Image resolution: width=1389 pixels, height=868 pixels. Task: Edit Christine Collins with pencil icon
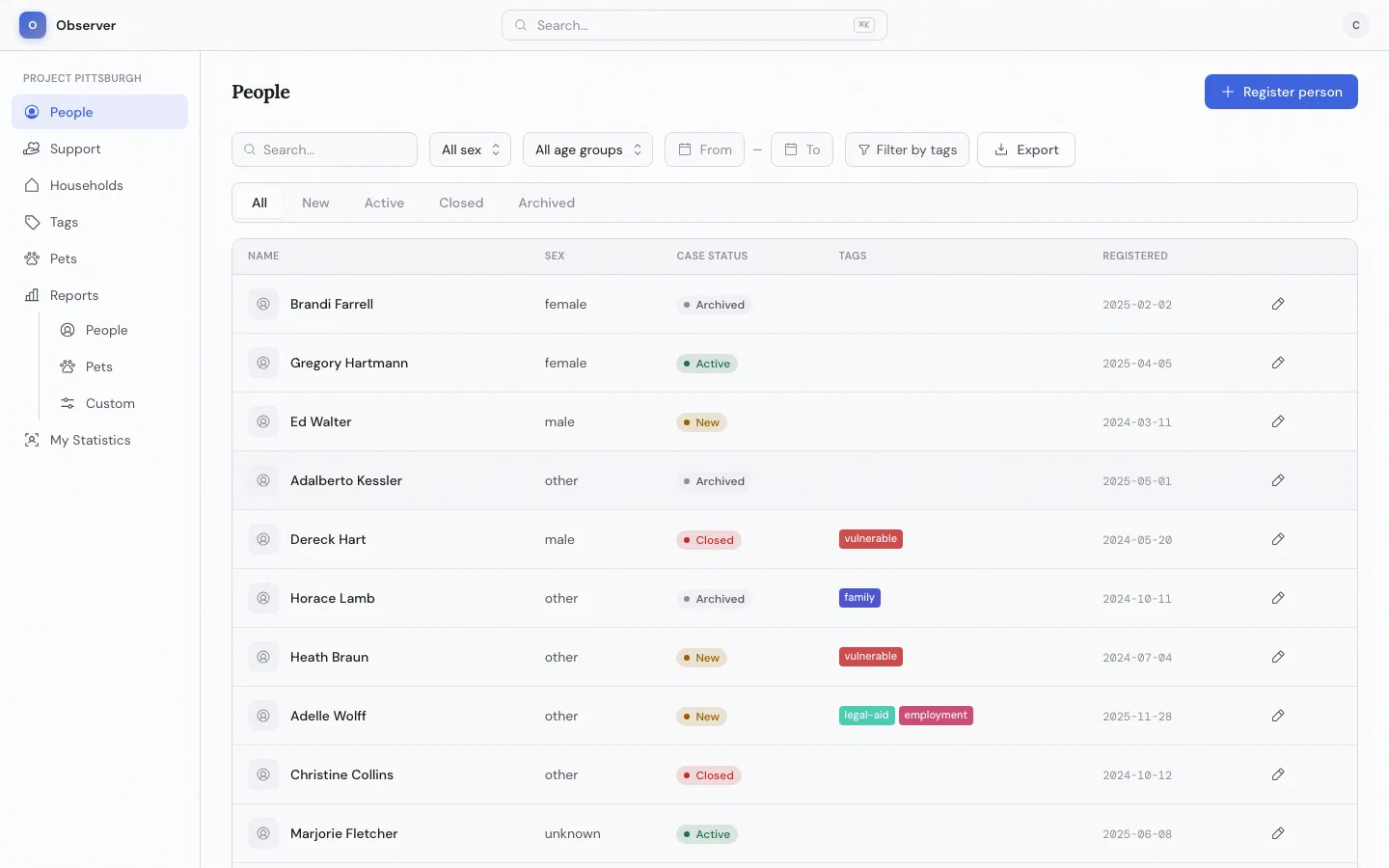[1278, 774]
